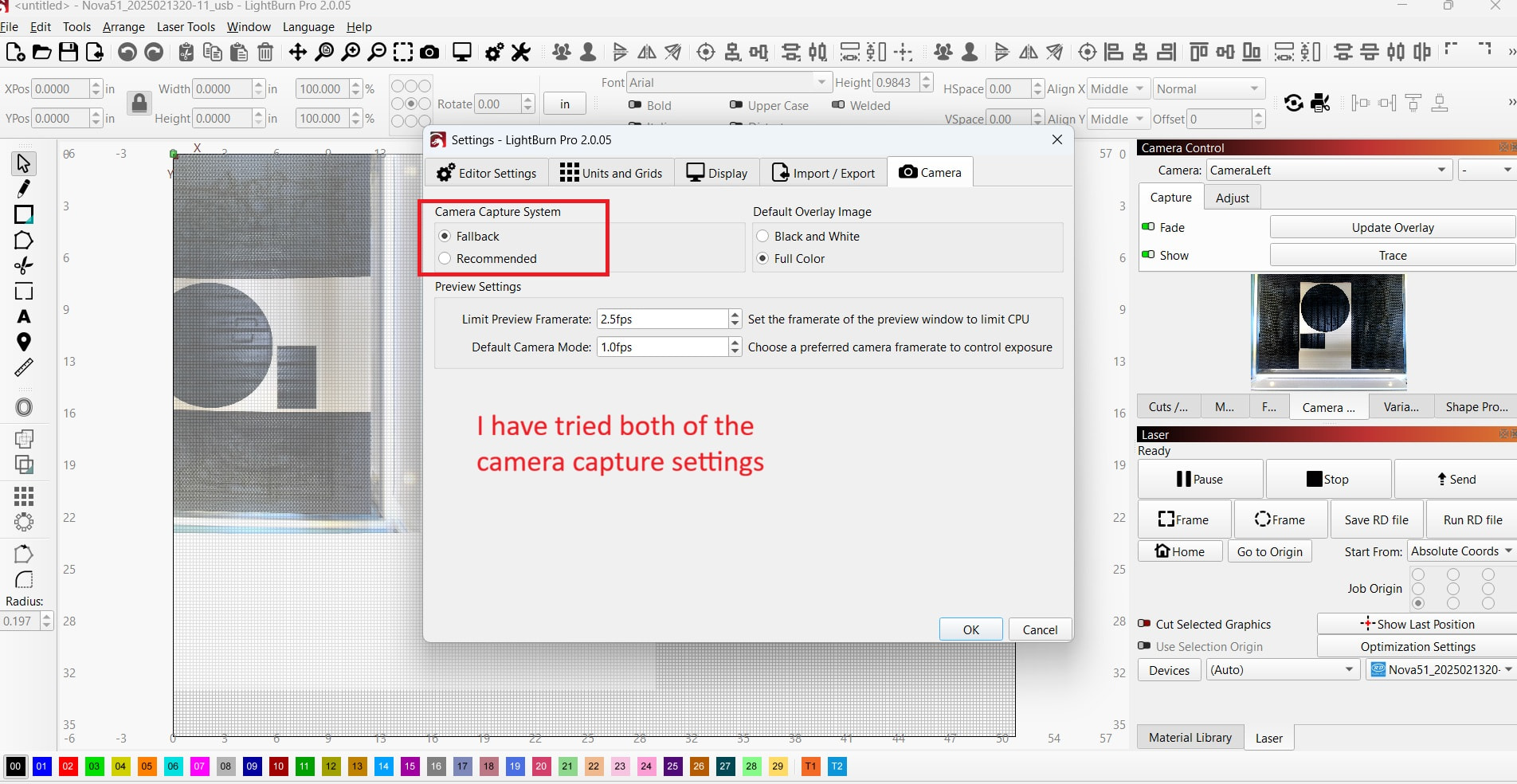Switch to the Units and Grids tab
The width and height of the screenshot is (1517, 784).
click(x=611, y=173)
